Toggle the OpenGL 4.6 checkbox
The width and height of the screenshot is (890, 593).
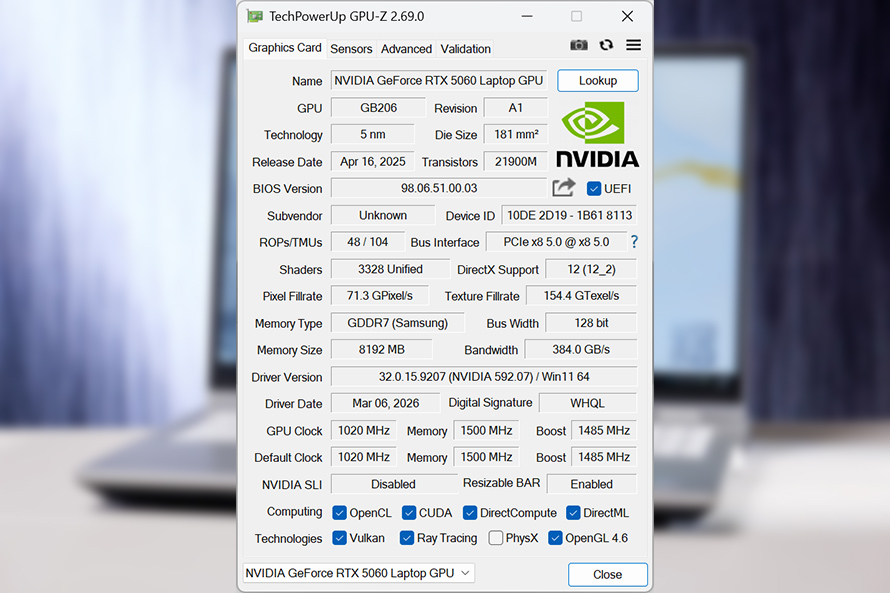coord(555,538)
